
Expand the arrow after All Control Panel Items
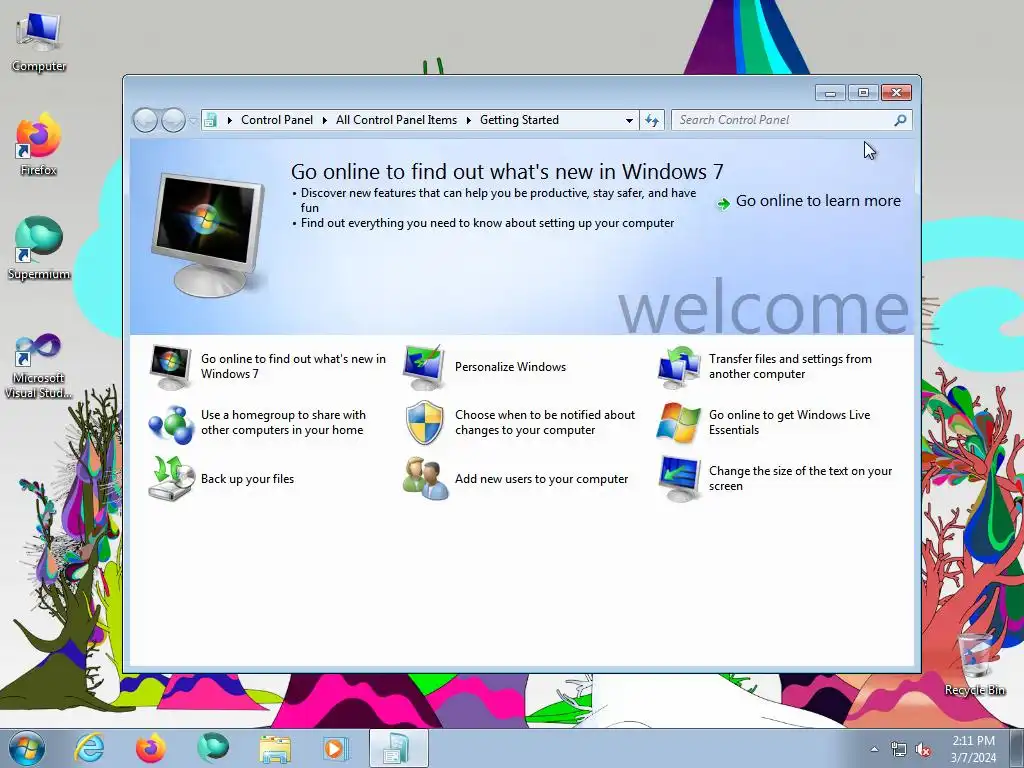pyautogui.click(x=469, y=120)
